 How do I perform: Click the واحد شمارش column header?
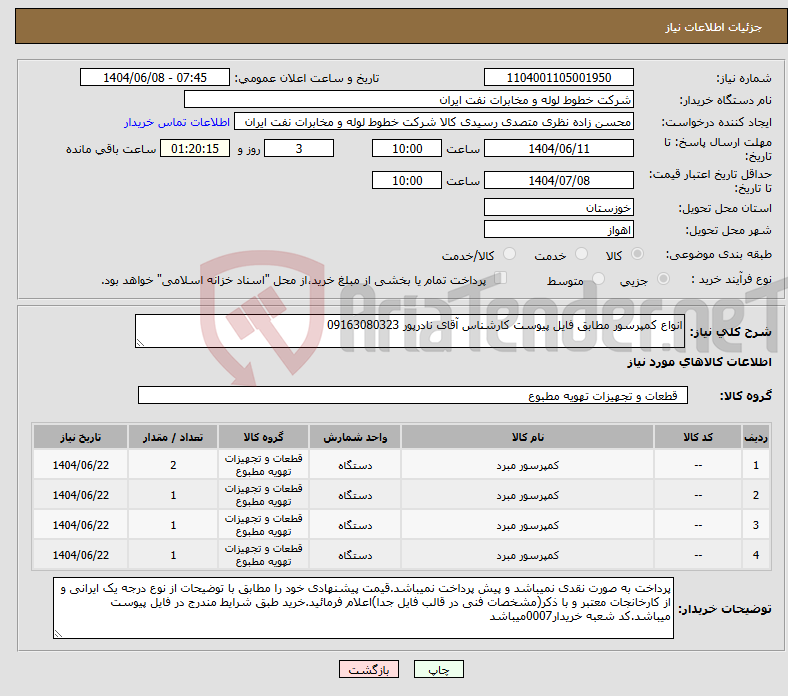point(355,437)
